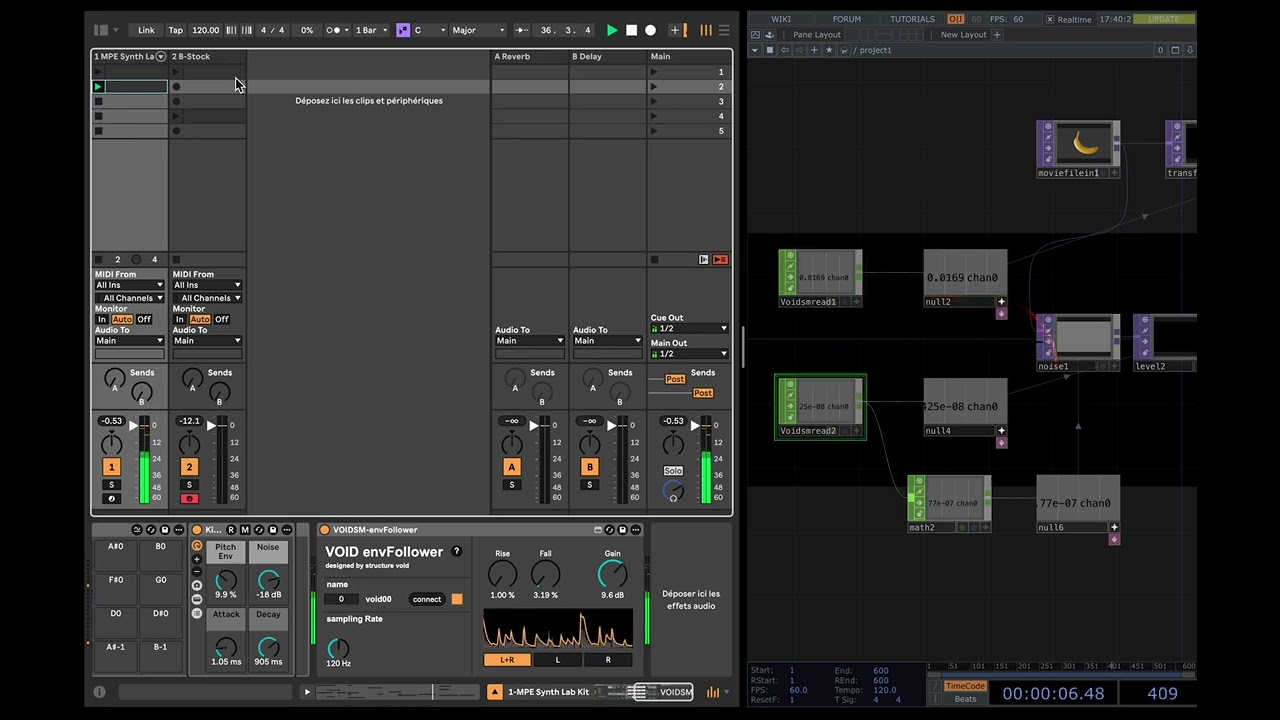The height and width of the screenshot is (720, 1280).
Task: Add a New Layout with plus button
Action: (x=996, y=35)
